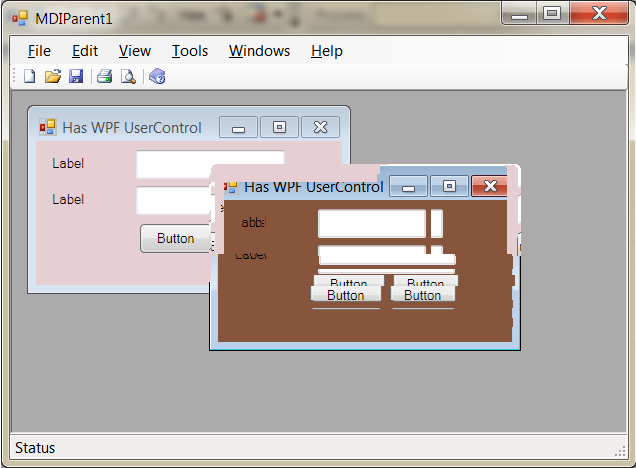Click the left Button in brown window
The image size is (636, 468).
coord(346,295)
